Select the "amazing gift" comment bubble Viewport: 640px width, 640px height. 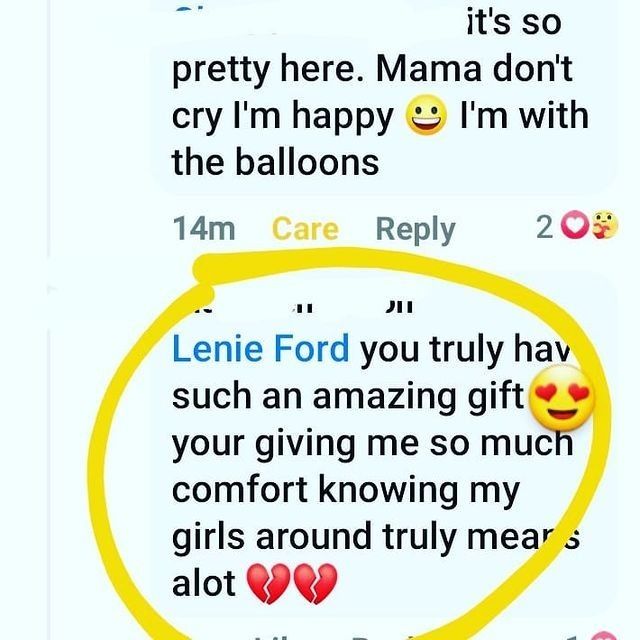coord(384,449)
